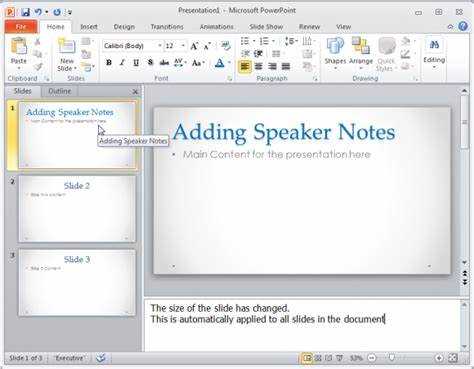
Task: Align text left
Action: coord(245,66)
